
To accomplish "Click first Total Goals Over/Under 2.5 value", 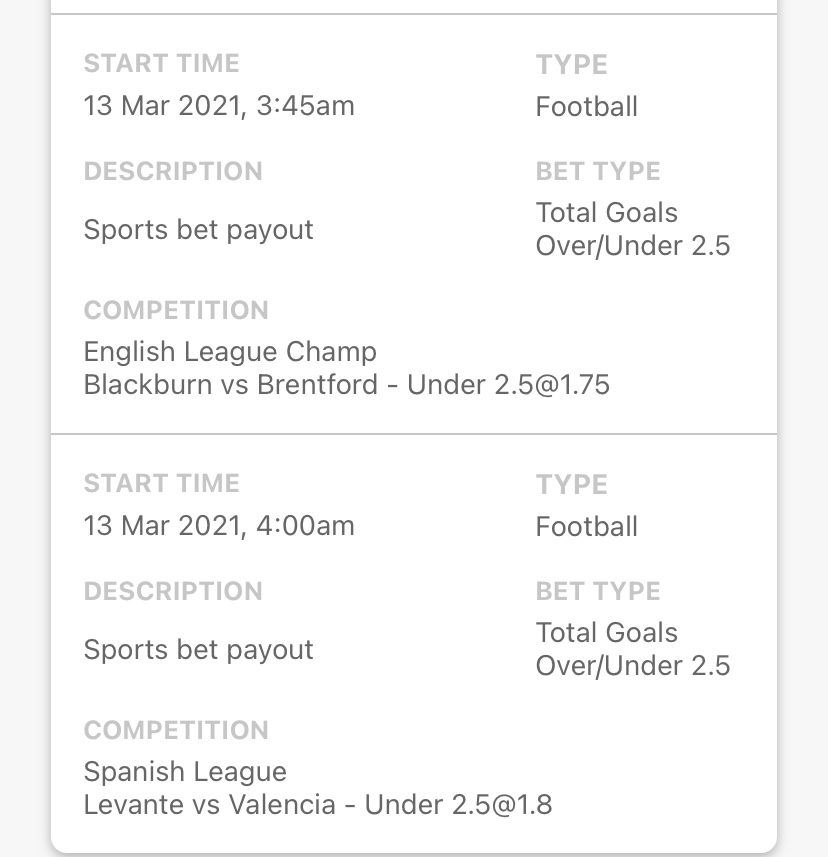I will pos(633,229).
